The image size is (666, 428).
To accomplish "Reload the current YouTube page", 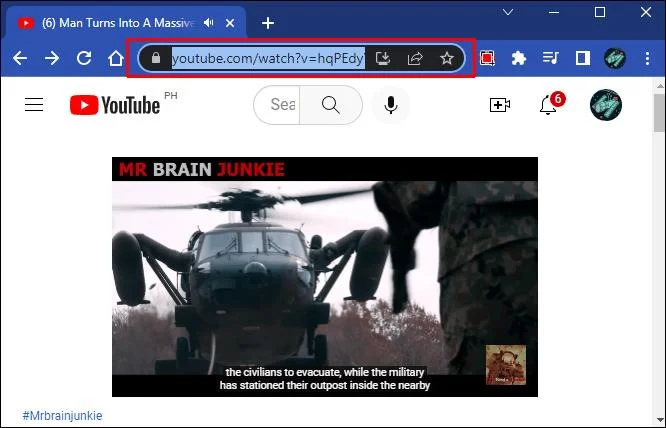I will (x=84, y=58).
